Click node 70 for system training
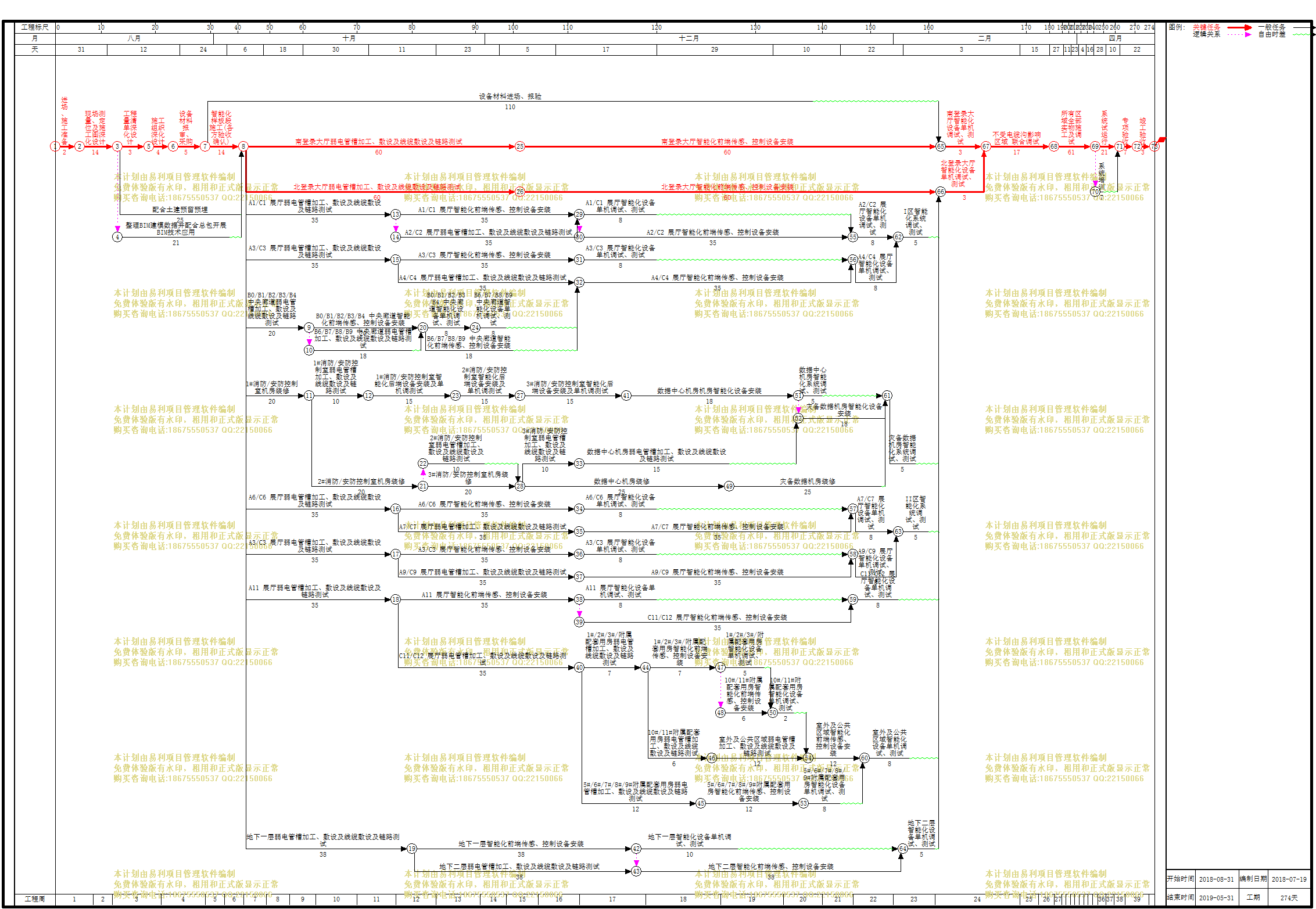Viewport: 1316px width, 909px height. (1095, 192)
